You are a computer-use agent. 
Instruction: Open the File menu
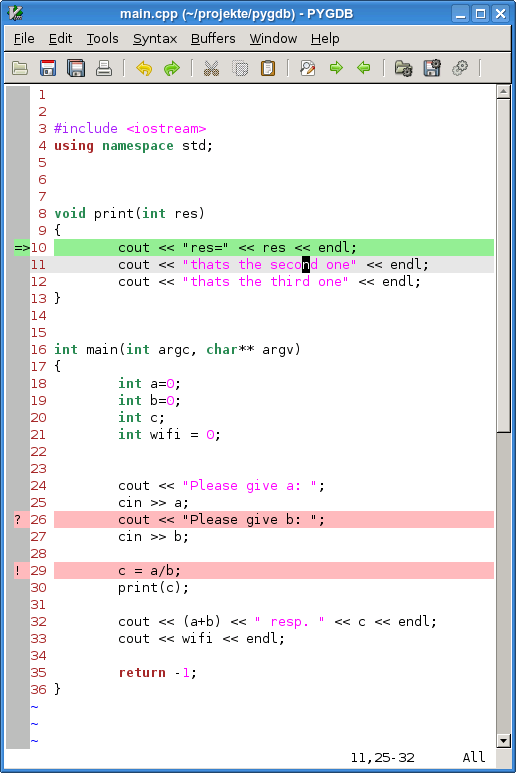[24, 38]
